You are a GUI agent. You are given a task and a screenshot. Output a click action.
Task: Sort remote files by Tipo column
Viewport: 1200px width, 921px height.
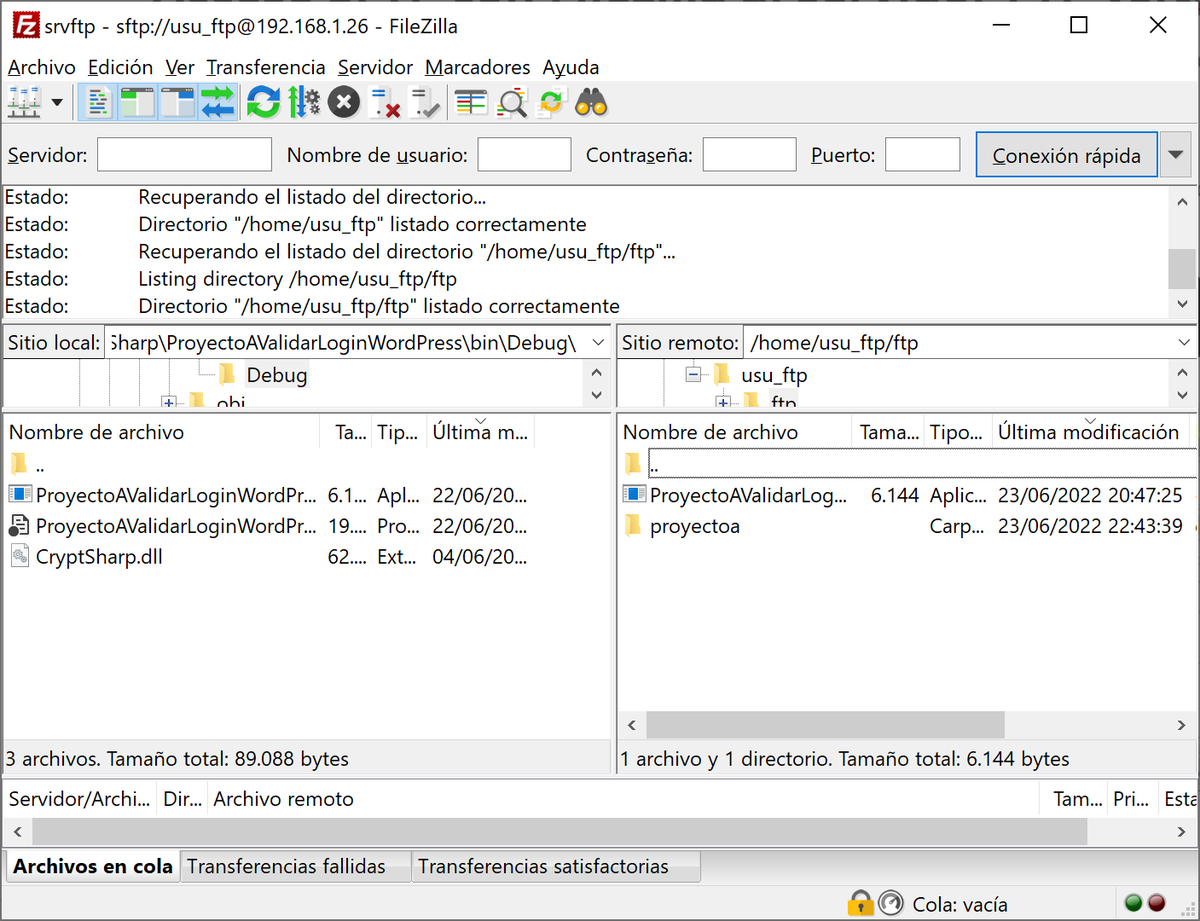(x=957, y=432)
